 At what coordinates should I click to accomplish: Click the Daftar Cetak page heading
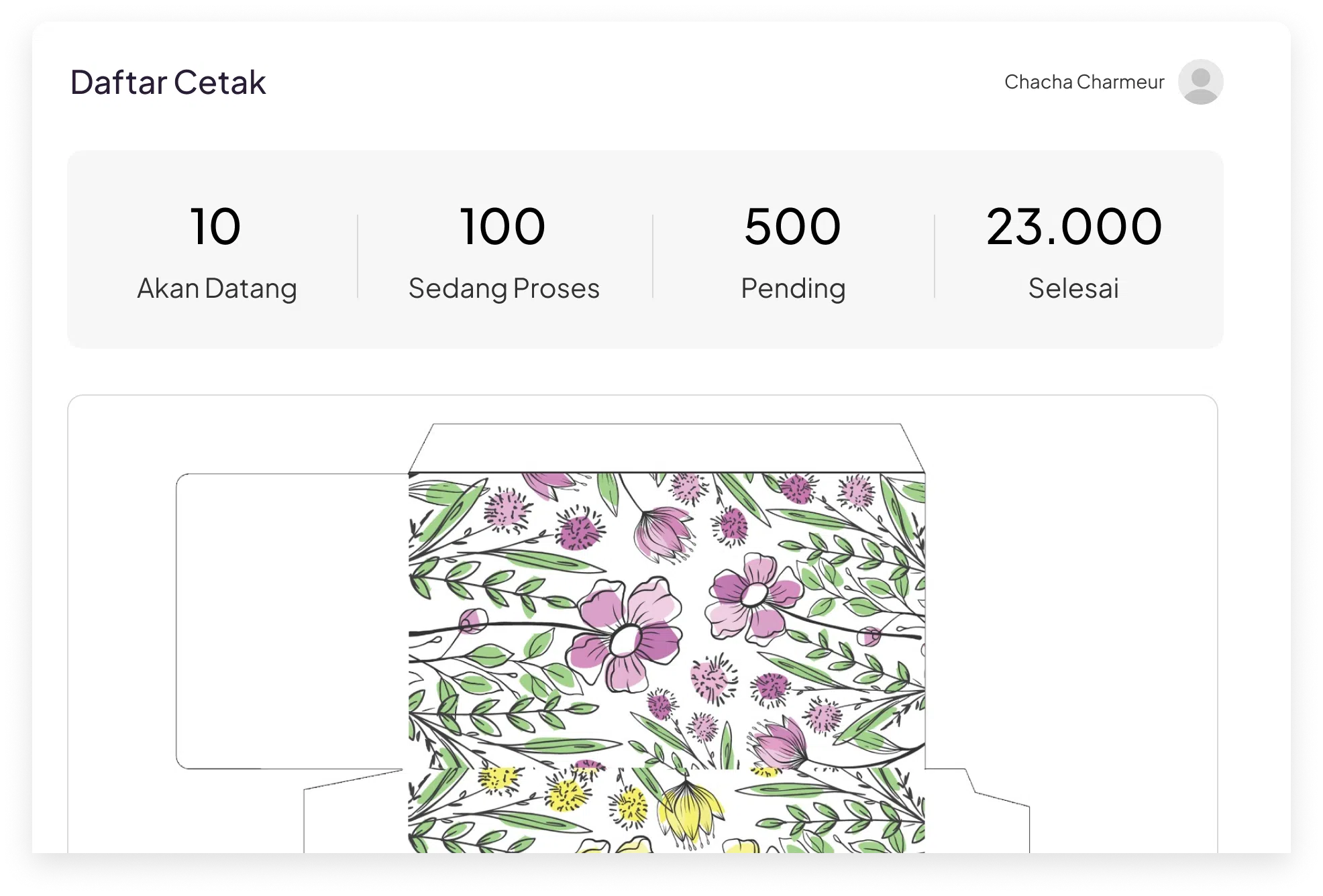pos(168,82)
